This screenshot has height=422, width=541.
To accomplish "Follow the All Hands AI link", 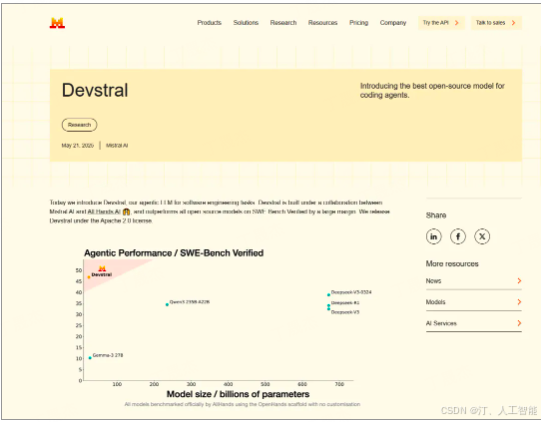I will [104, 212].
